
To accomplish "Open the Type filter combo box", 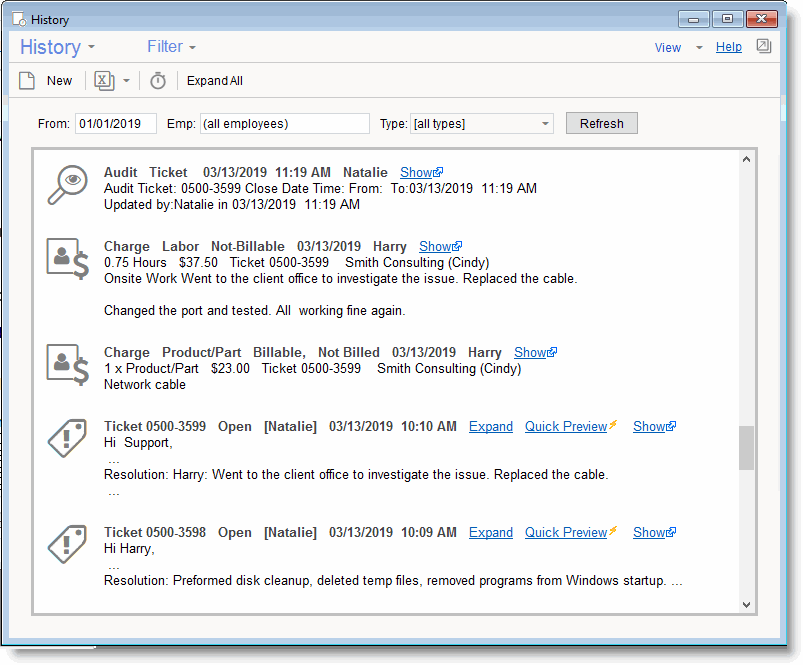I will 481,124.
